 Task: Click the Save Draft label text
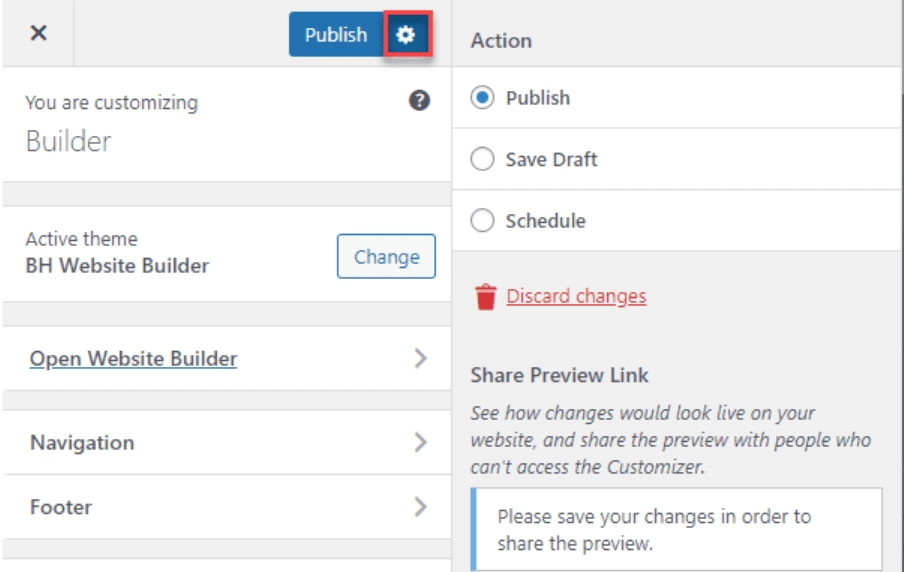(551, 159)
